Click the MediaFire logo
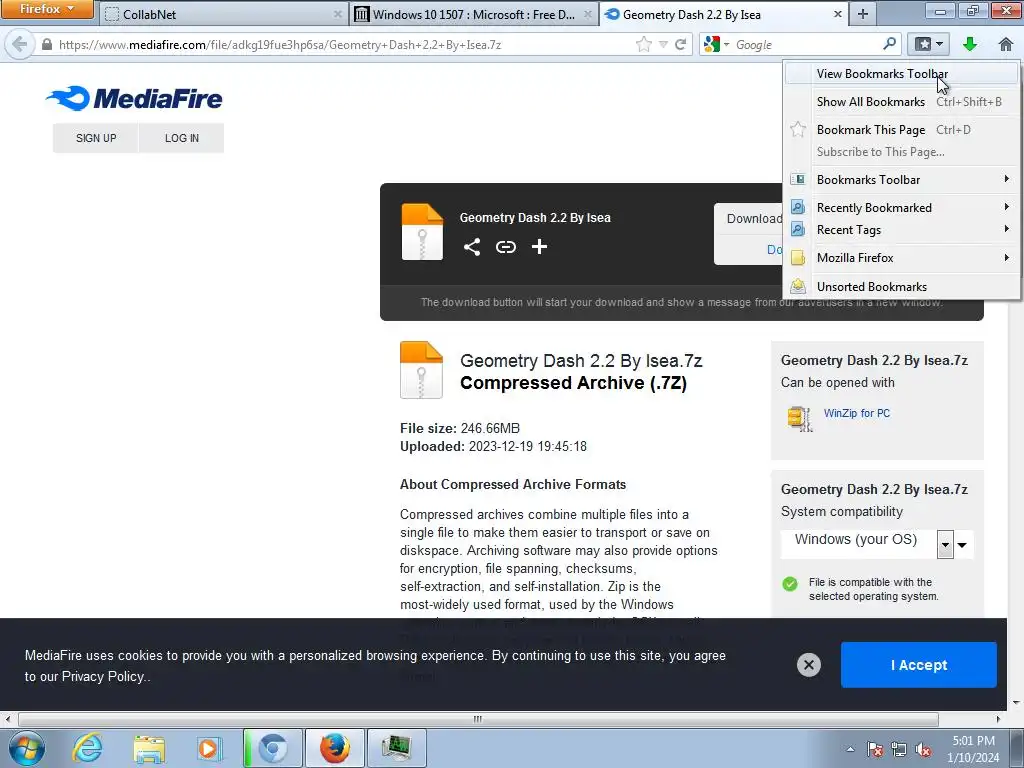1024x768 pixels. [x=135, y=99]
